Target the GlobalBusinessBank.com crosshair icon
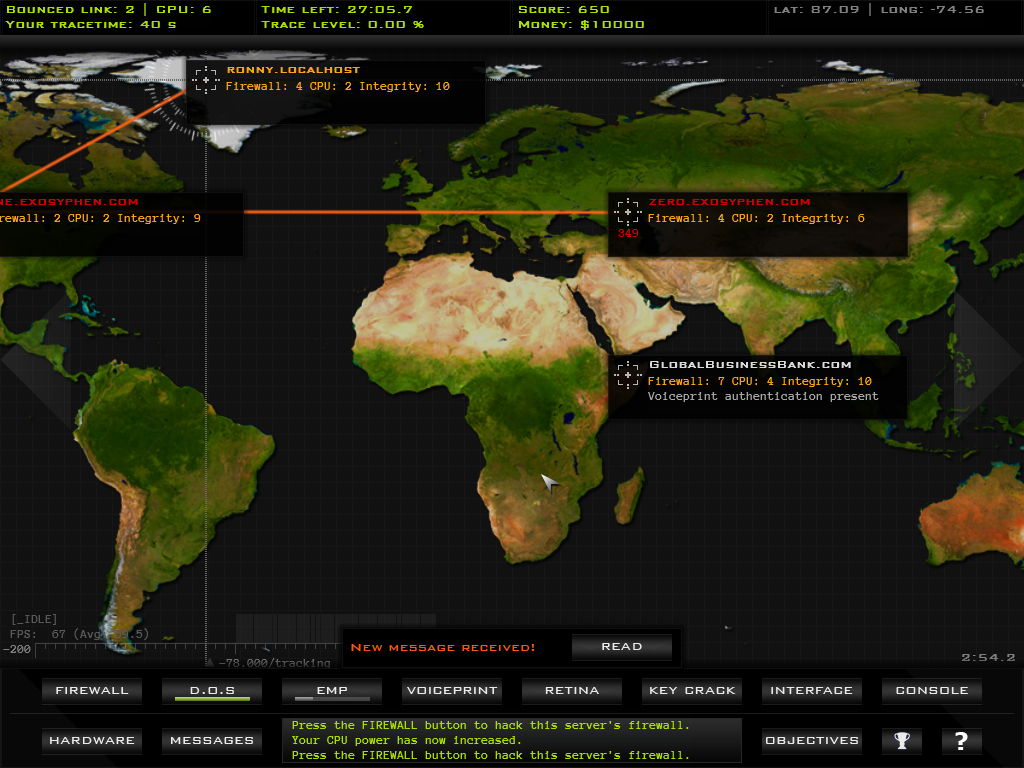Screen dimensions: 1024x768 point(628,374)
